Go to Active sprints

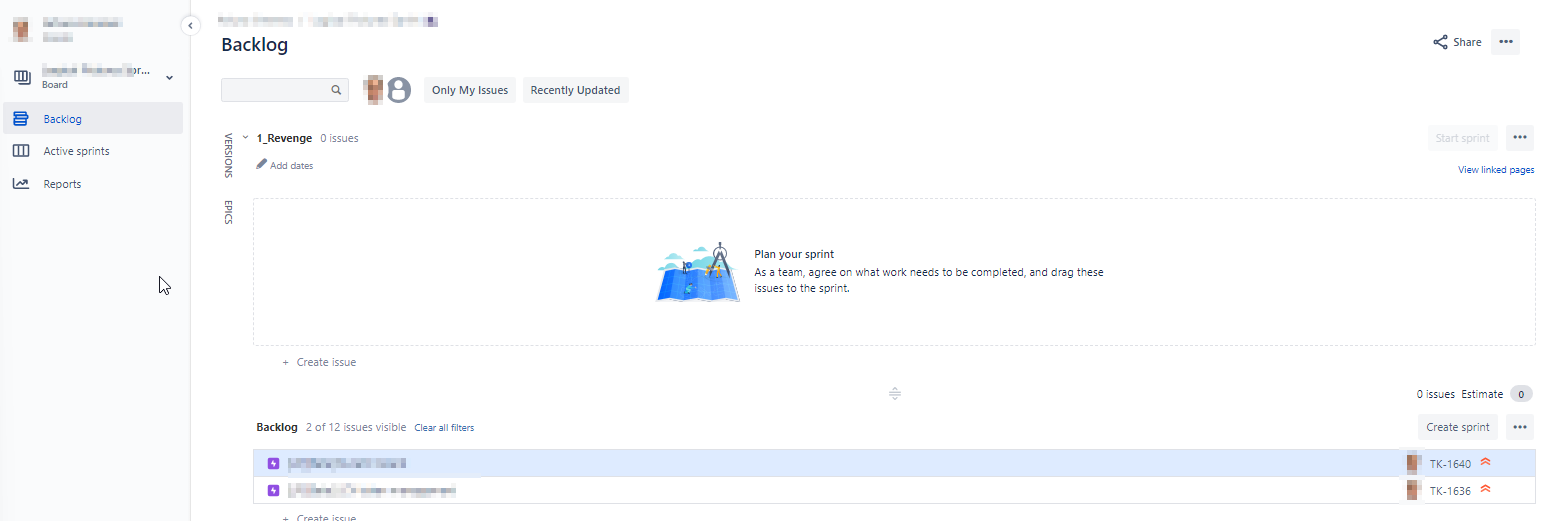92,151
